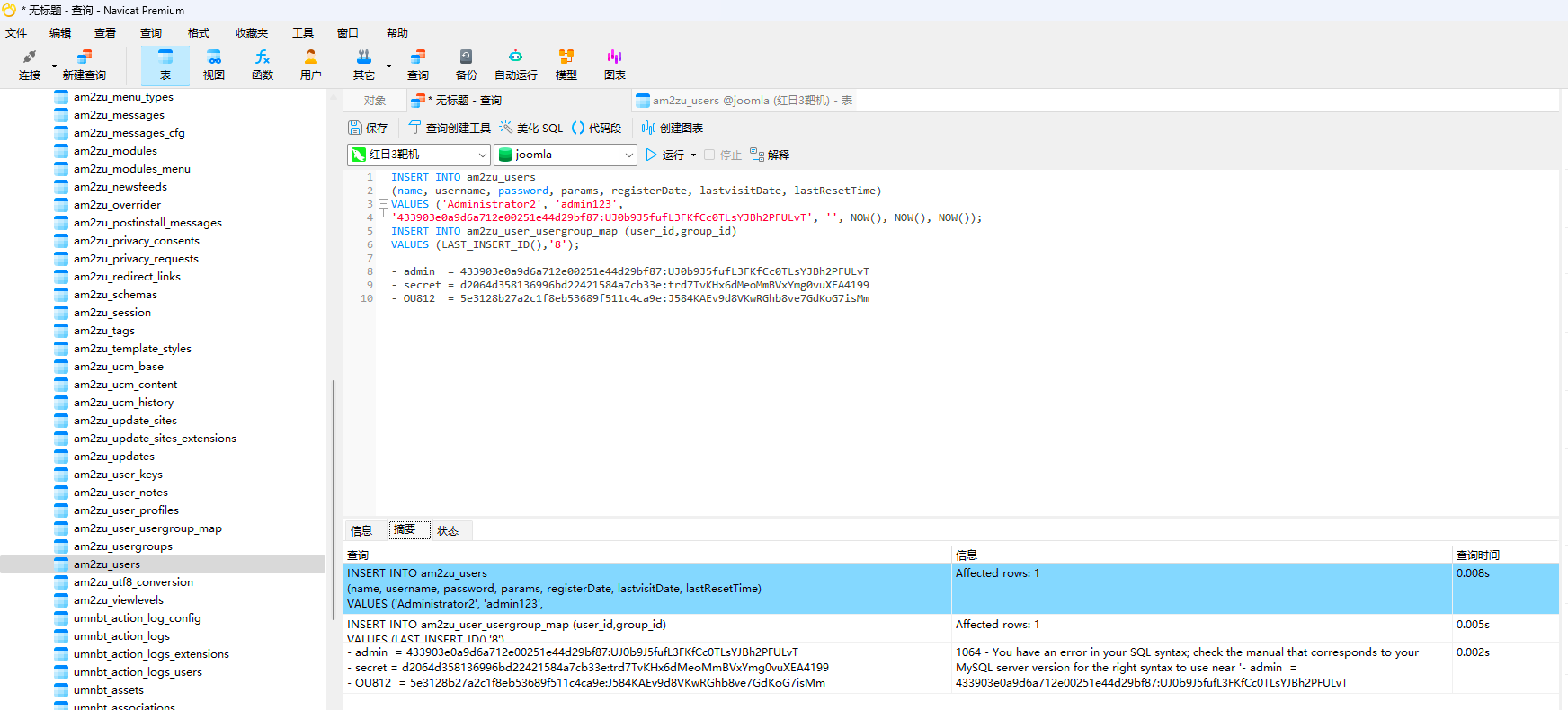This screenshot has width=1568, height=710.
Task: Click the 函数 (Function) toolbar icon
Action: [x=263, y=65]
